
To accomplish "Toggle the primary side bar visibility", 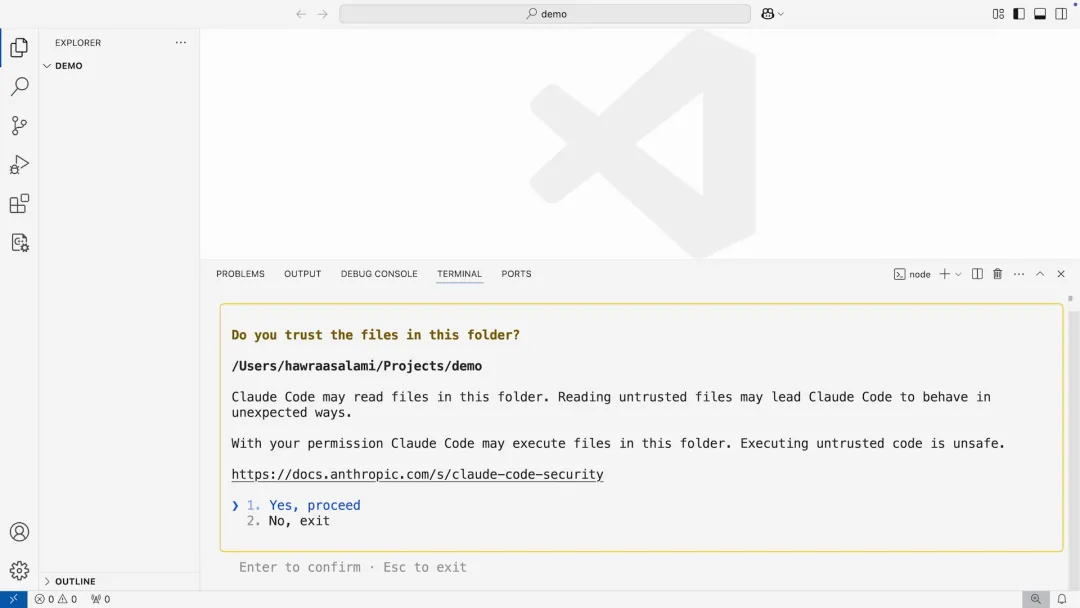I will (x=1019, y=14).
